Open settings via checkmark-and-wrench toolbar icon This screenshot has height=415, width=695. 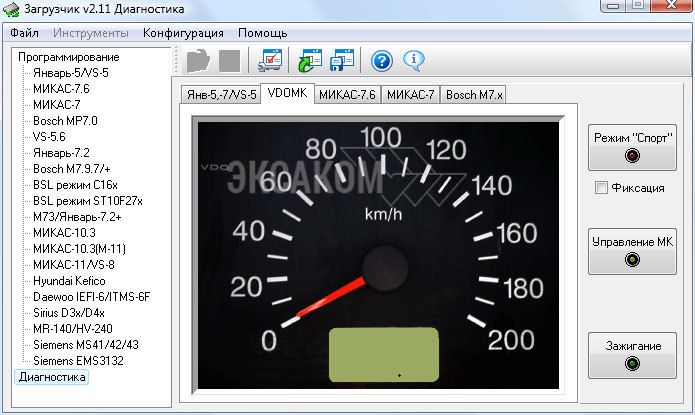[x=270, y=60]
